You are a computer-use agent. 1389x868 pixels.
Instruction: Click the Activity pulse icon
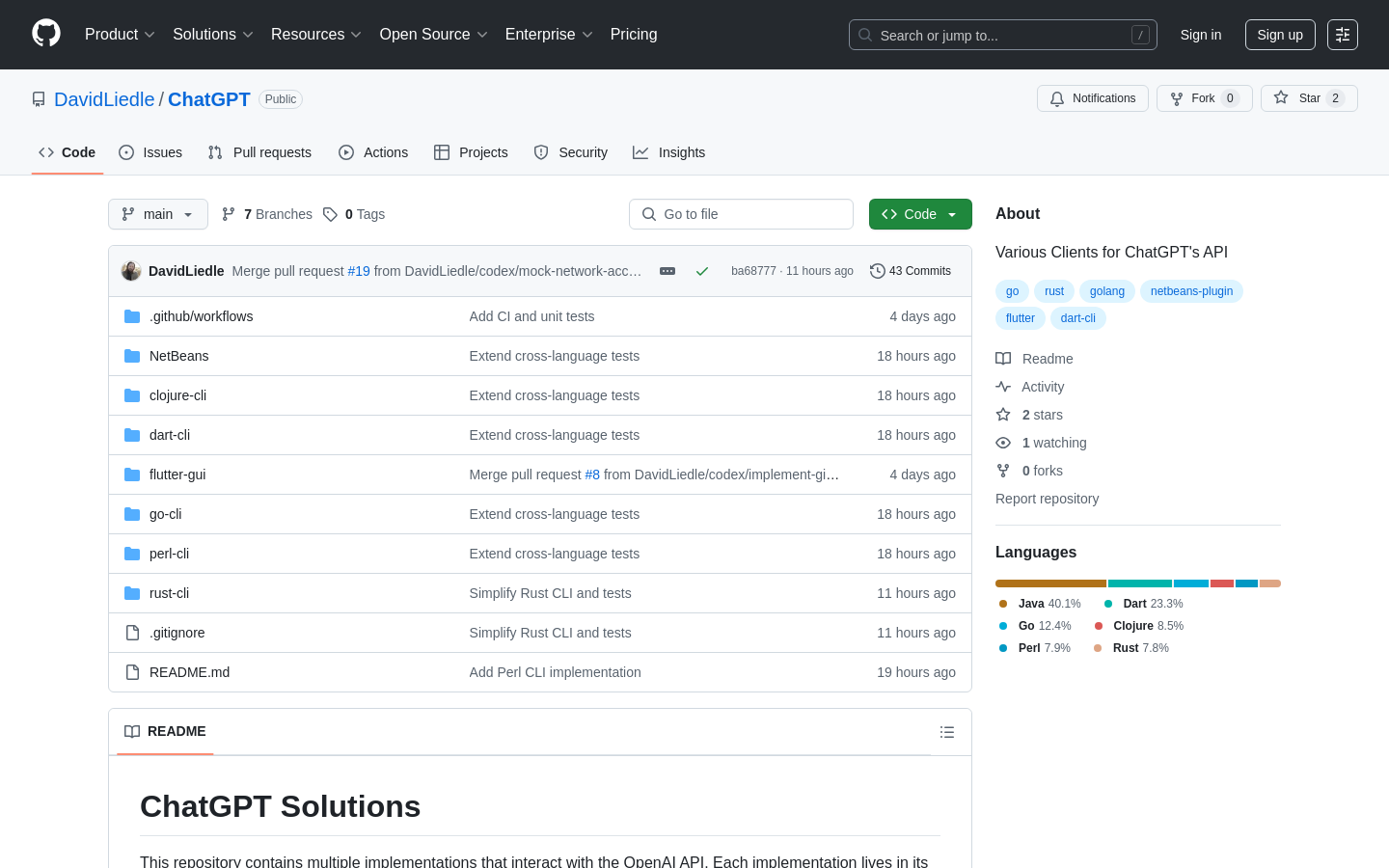pyautogui.click(x=1003, y=387)
